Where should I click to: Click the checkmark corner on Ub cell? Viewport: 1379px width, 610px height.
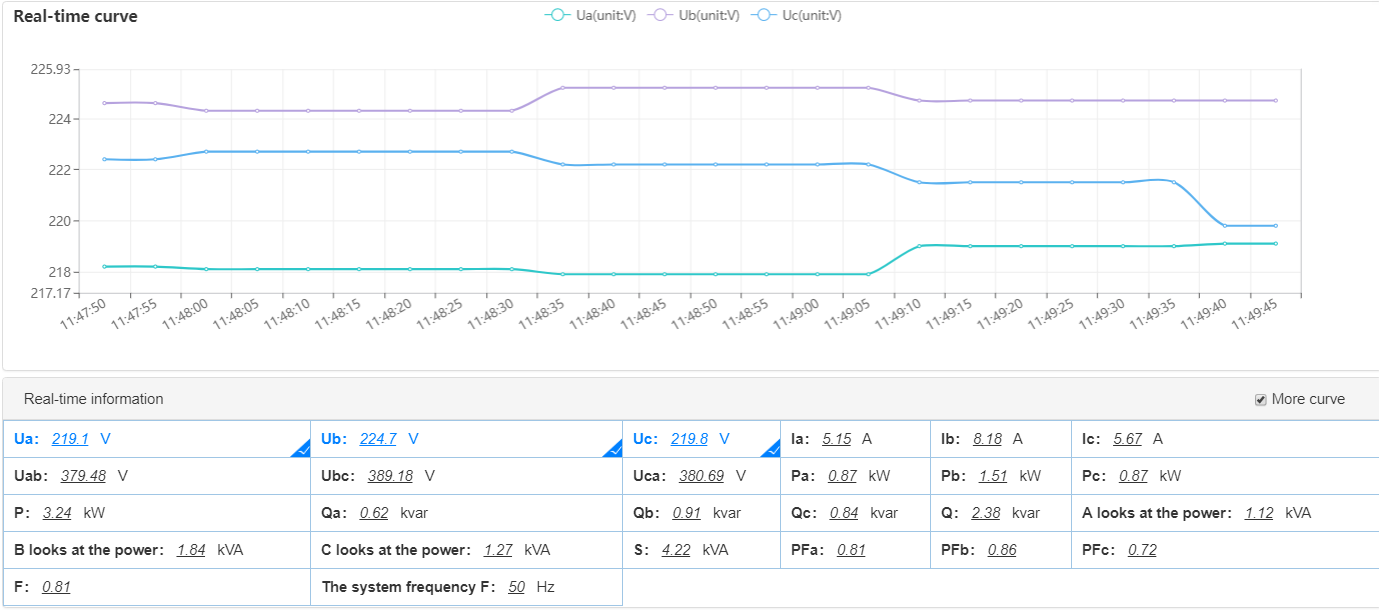click(x=614, y=450)
